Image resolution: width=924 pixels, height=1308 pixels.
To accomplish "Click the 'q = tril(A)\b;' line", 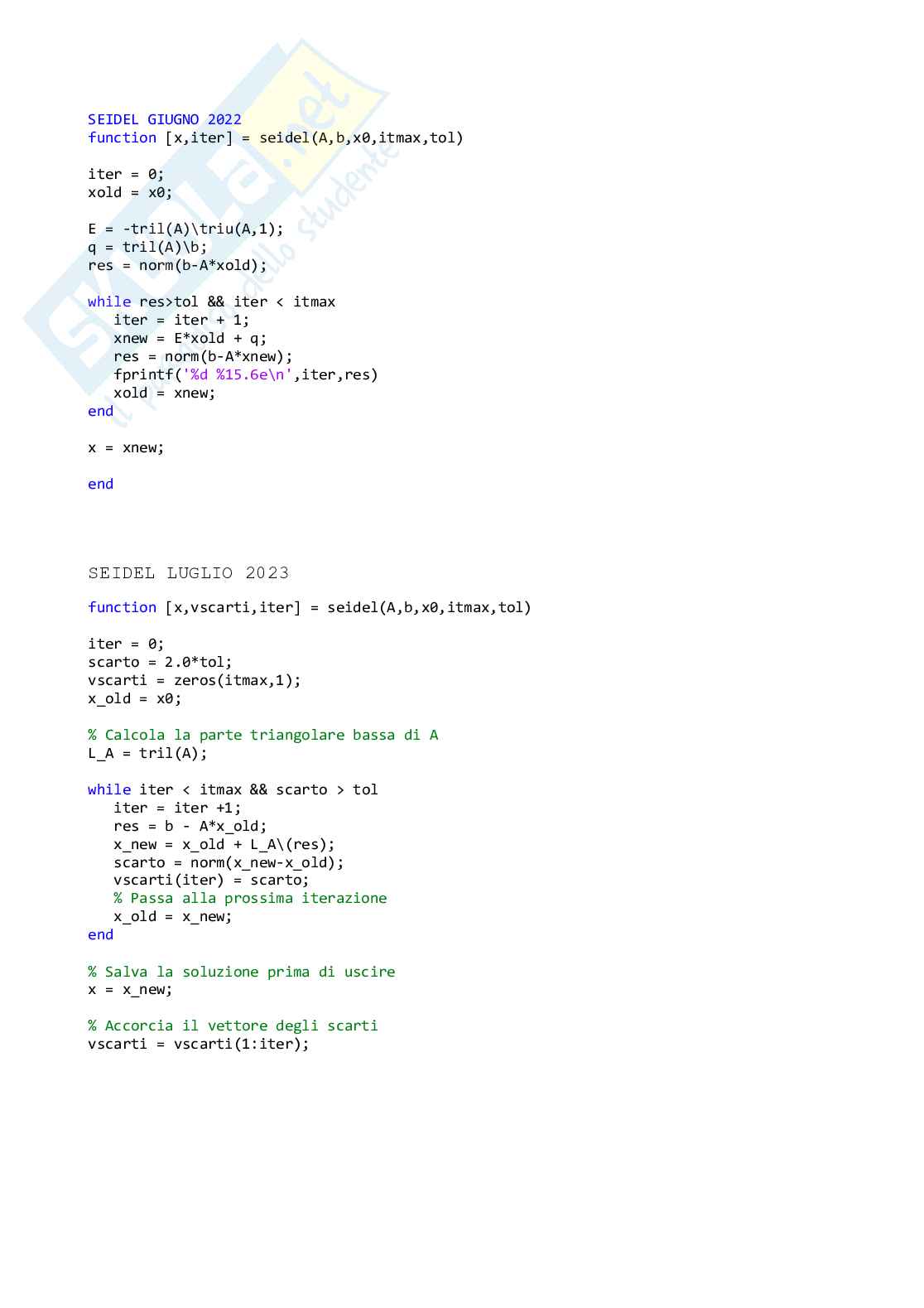I will pos(147,247).
